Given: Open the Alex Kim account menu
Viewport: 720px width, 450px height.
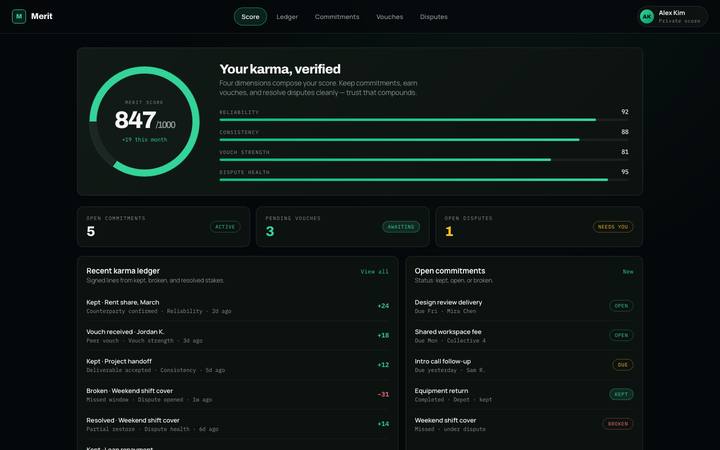Looking at the screenshot, I should [x=672, y=17].
